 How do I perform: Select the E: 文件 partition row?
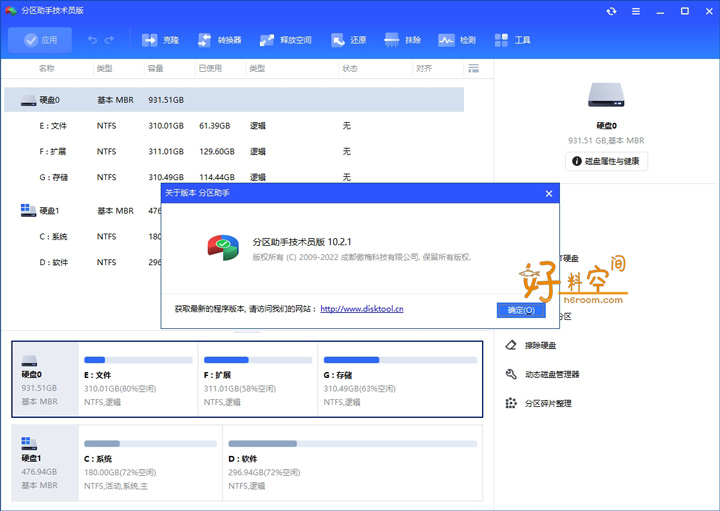pyautogui.click(x=234, y=125)
